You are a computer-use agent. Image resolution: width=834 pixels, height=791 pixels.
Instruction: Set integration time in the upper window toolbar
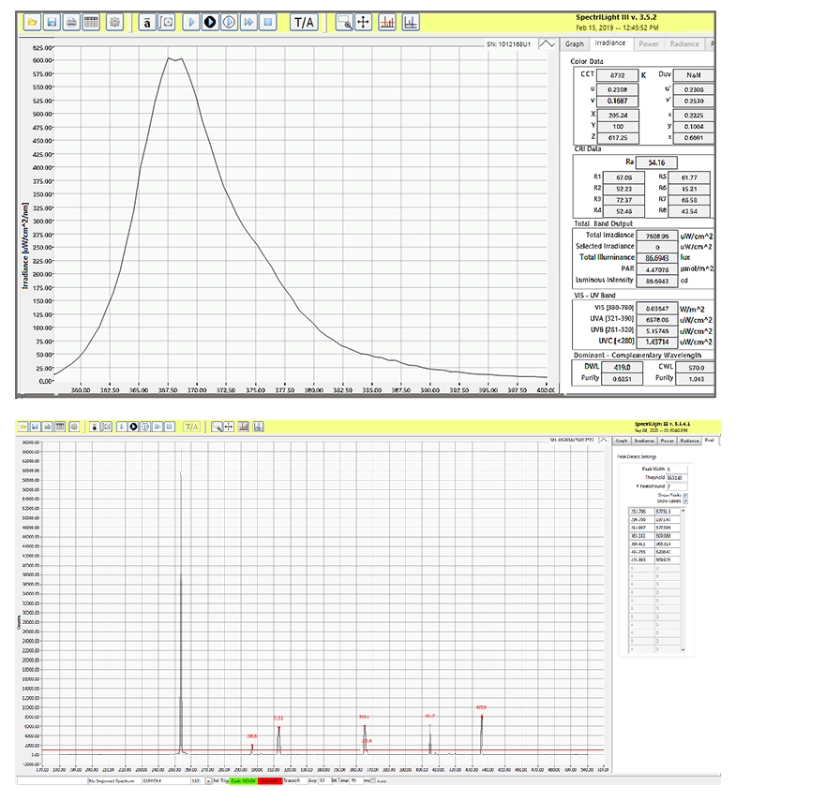pyautogui.click(x=166, y=22)
